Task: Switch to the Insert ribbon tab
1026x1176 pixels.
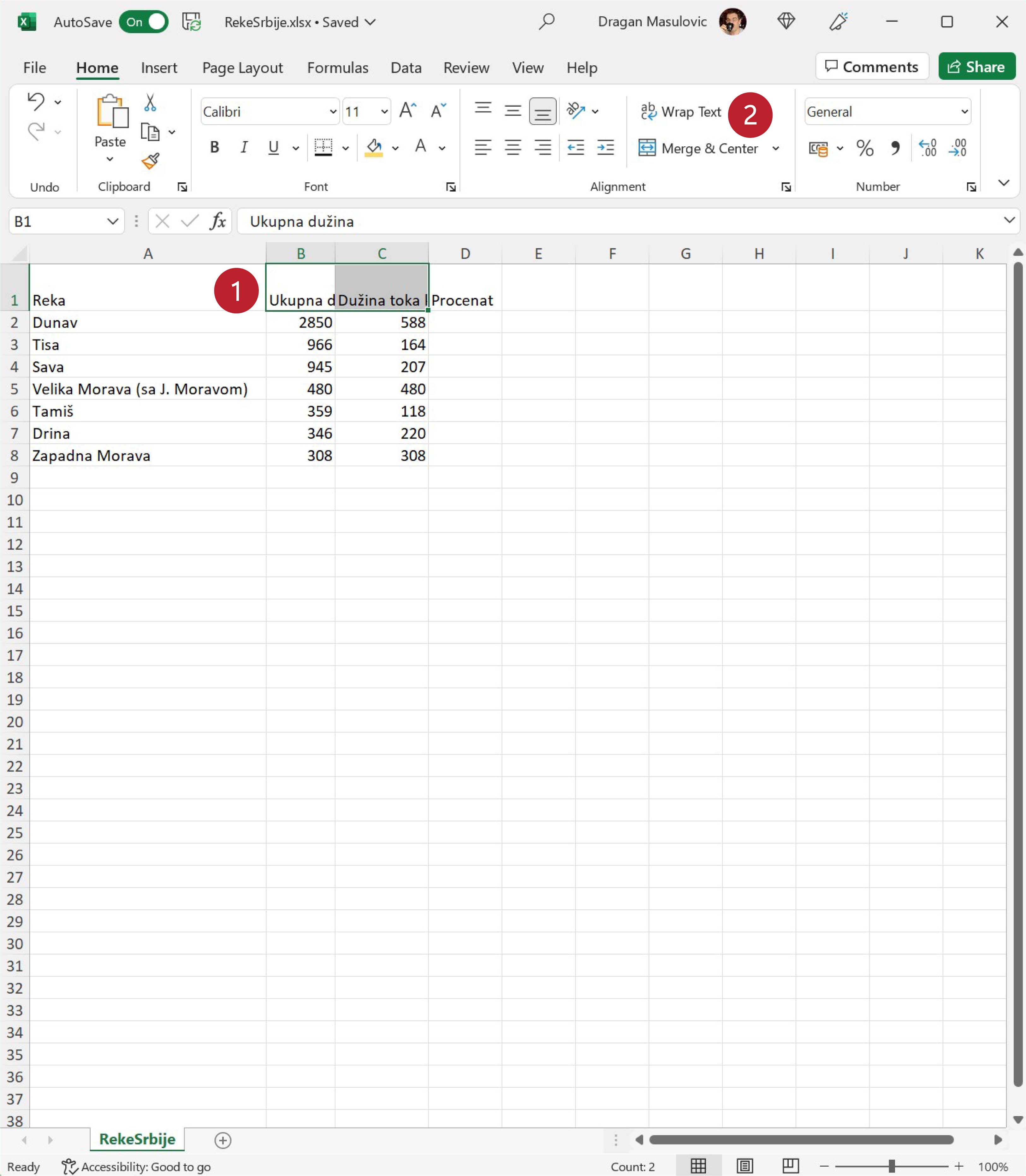Action: click(x=159, y=68)
